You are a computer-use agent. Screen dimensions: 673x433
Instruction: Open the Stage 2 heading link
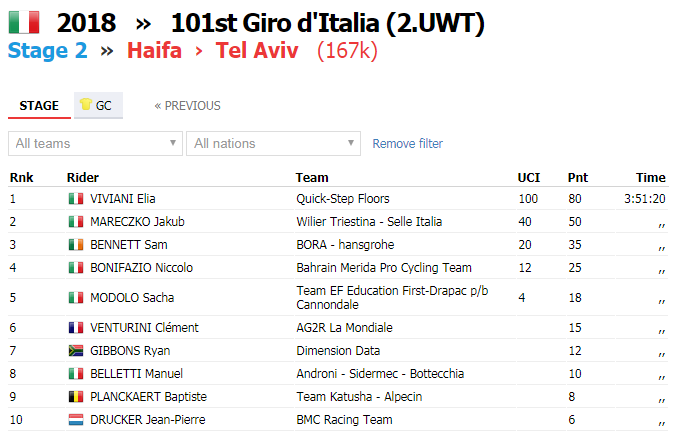tap(48, 50)
